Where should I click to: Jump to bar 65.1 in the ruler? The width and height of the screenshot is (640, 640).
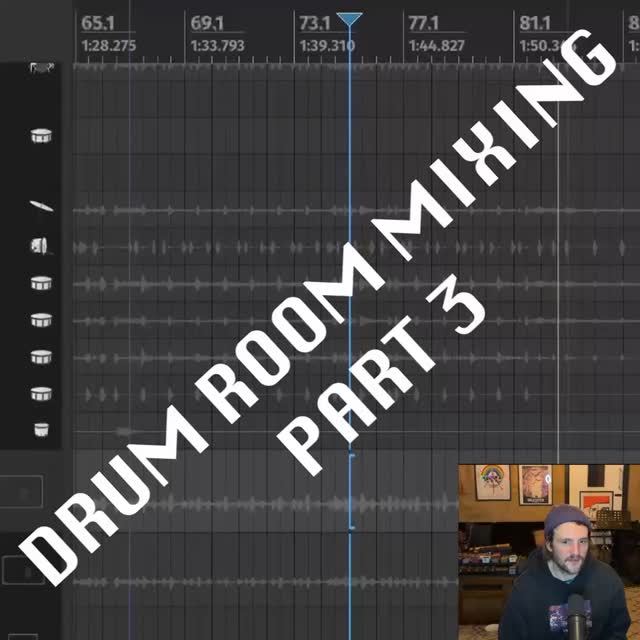pos(98,23)
